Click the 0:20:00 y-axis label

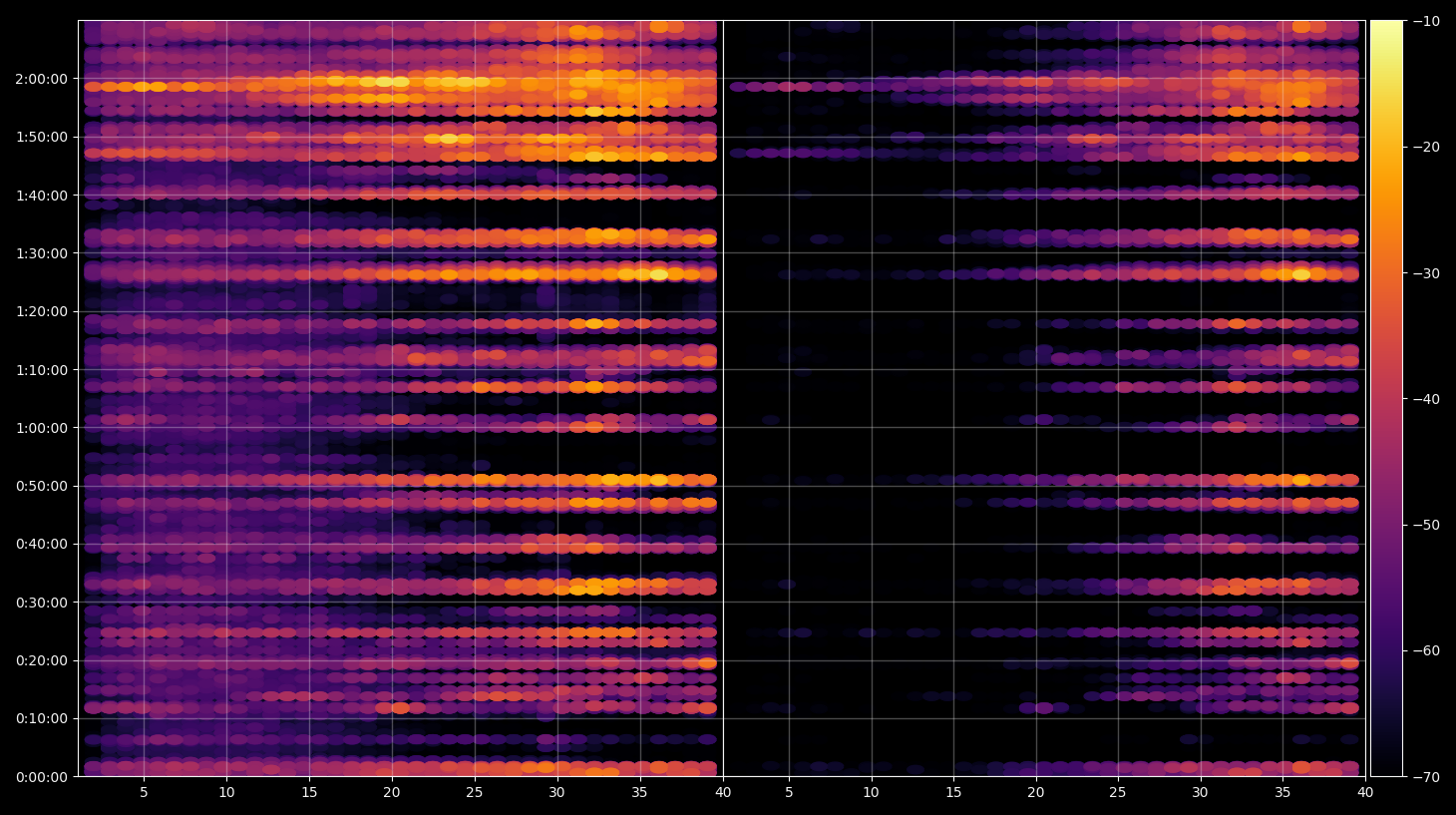coord(42,660)
